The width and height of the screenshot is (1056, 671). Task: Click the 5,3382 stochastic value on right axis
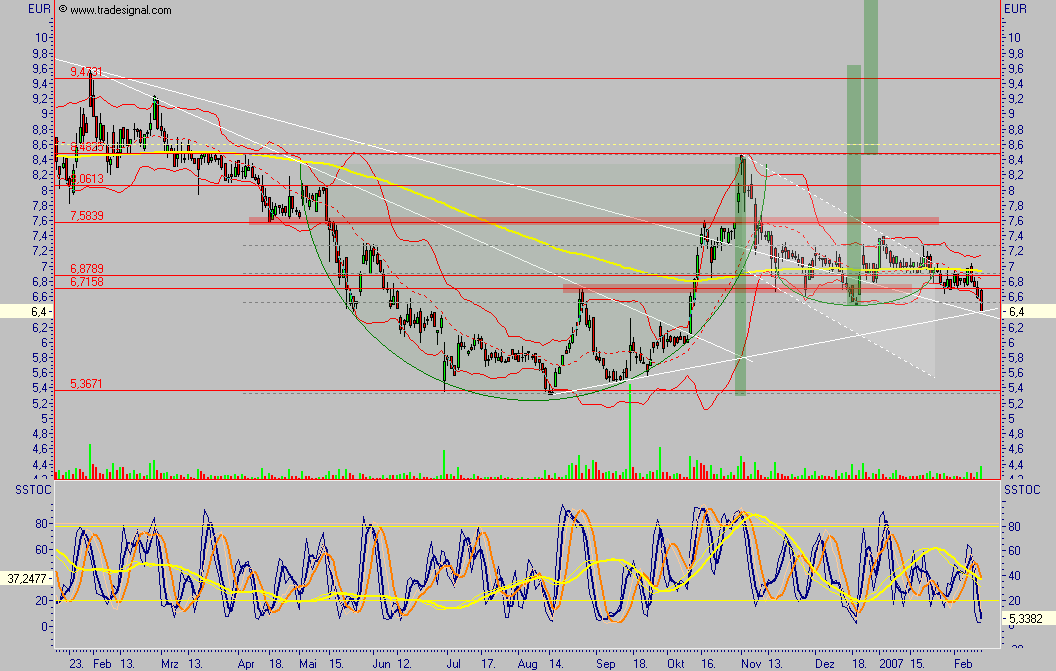1027,618
